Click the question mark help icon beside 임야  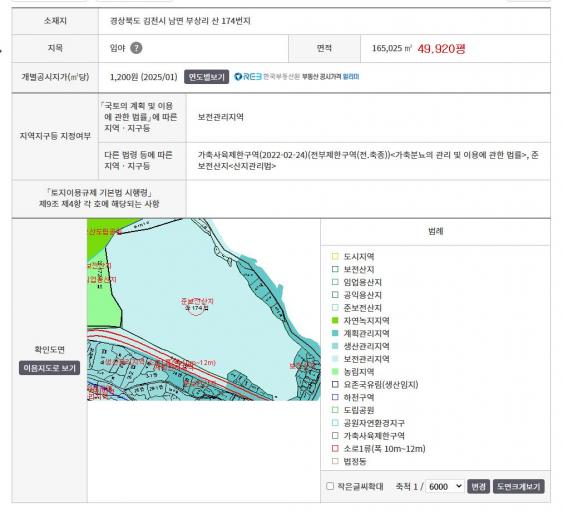pos(136,48)
